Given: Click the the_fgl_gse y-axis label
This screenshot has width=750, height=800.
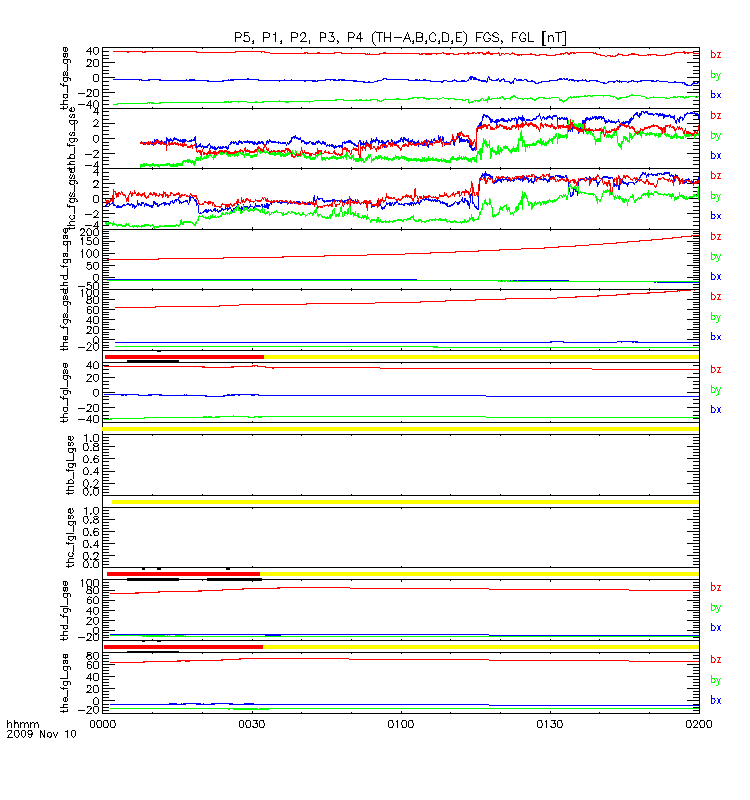Looking at the screenshot, I should click(x=65, y=683).
